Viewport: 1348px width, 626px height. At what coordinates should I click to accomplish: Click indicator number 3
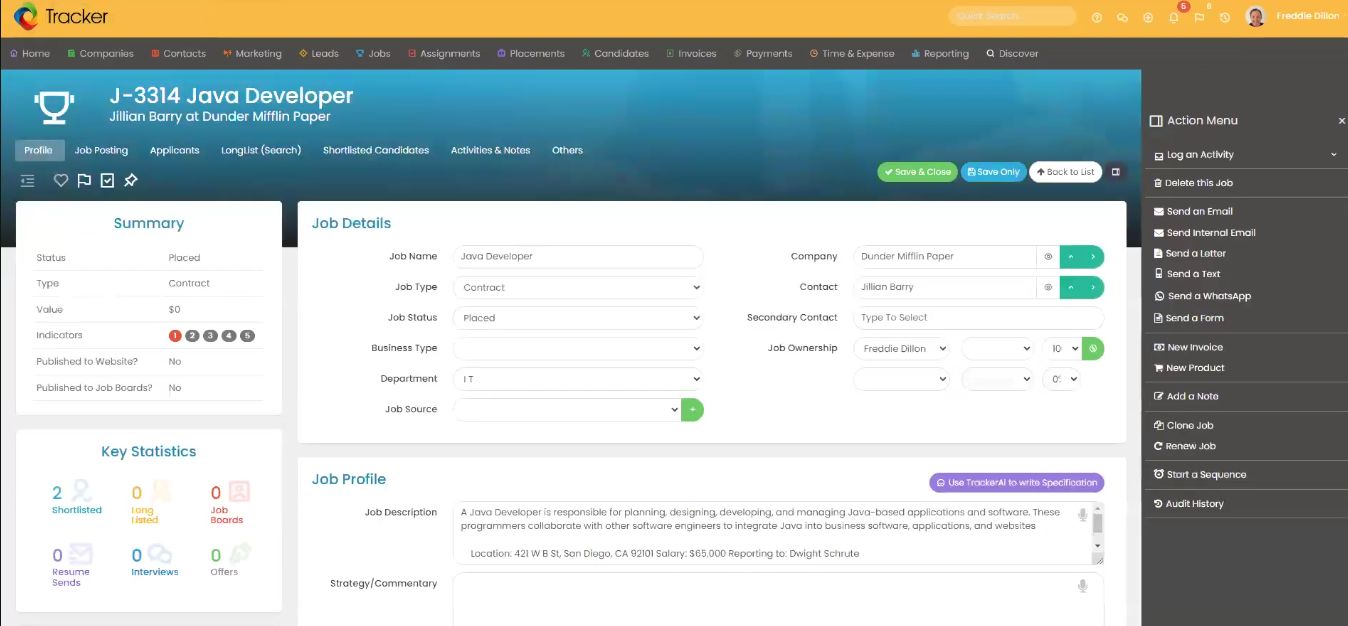pyautogui.click(x=211, y=336)
